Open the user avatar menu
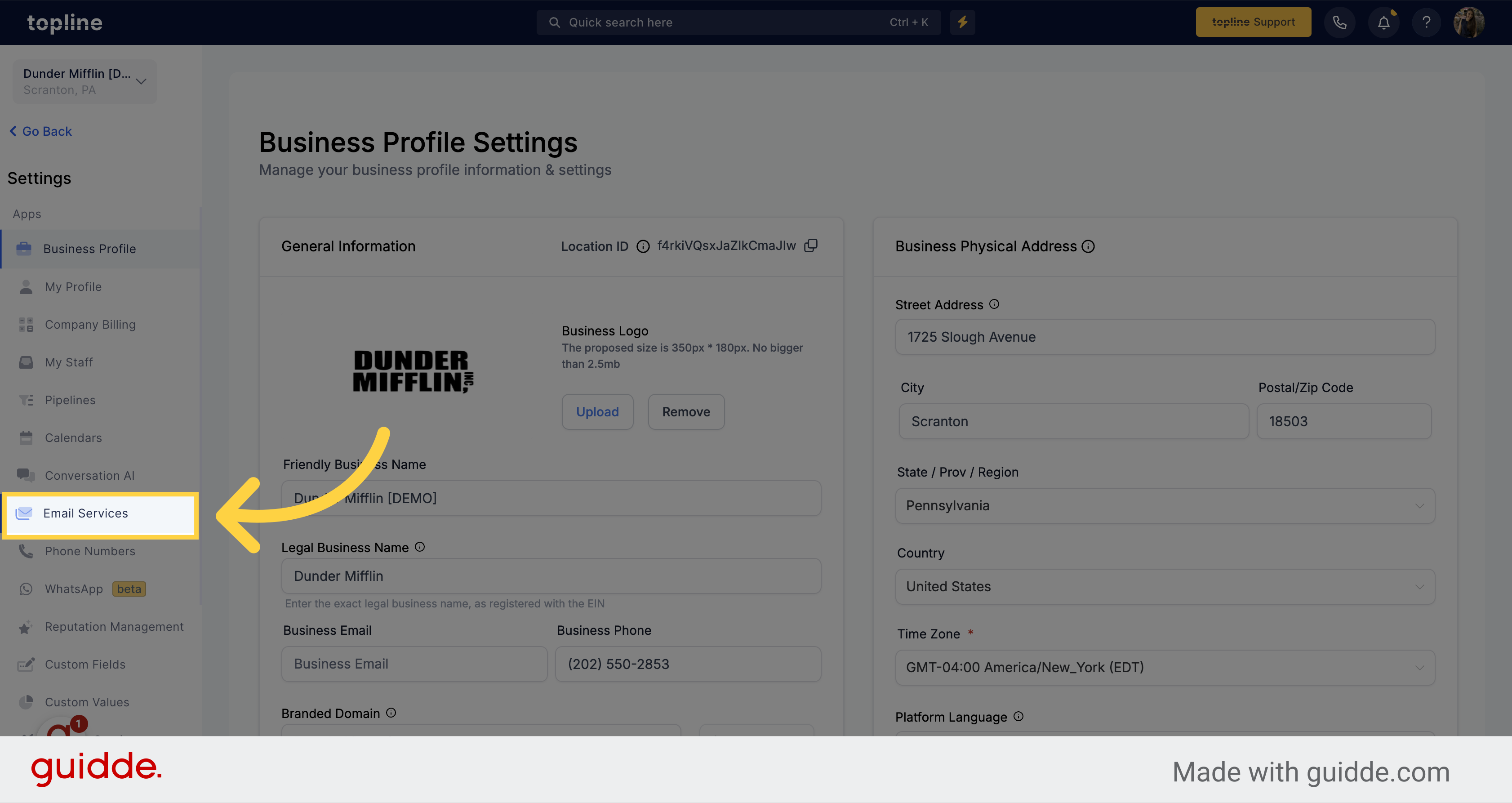1512x803 pixels. (x=1469, y=22)
